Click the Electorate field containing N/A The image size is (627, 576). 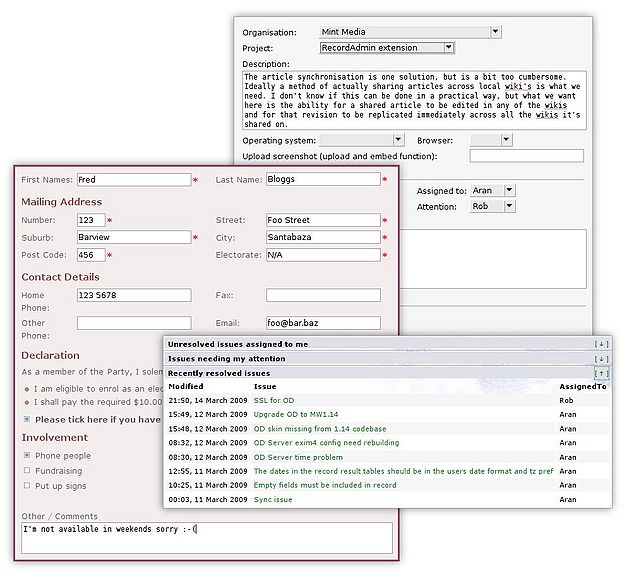323,255
